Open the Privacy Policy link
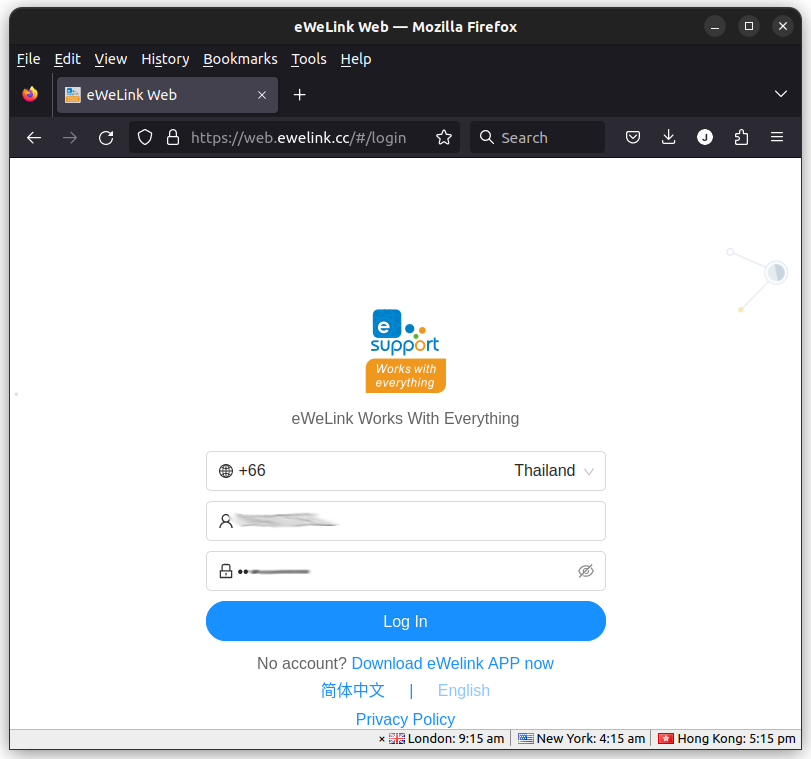The image size is (811, 759). pyautogui.click(x=406, y=719)
